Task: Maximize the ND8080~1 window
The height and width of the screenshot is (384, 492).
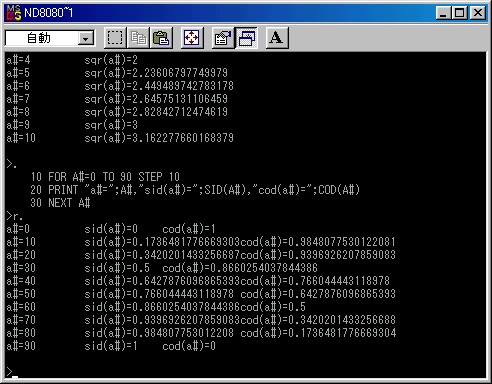Action: point(460,13)
